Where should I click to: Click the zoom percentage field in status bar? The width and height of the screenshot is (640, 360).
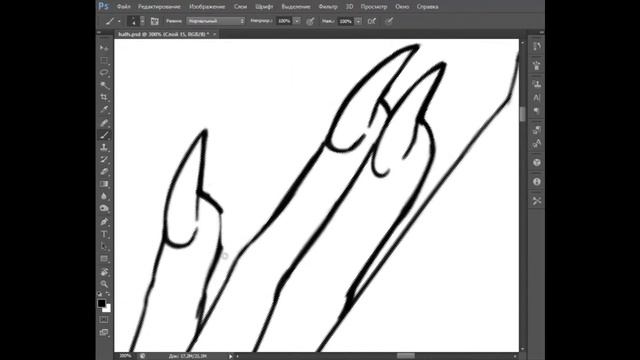(x=125, y=356)
